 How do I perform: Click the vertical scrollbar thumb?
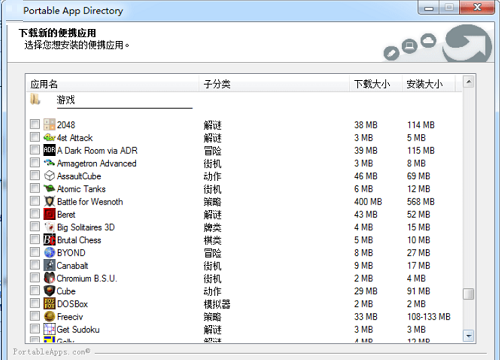pyautogui.click(x=469, y=294)
